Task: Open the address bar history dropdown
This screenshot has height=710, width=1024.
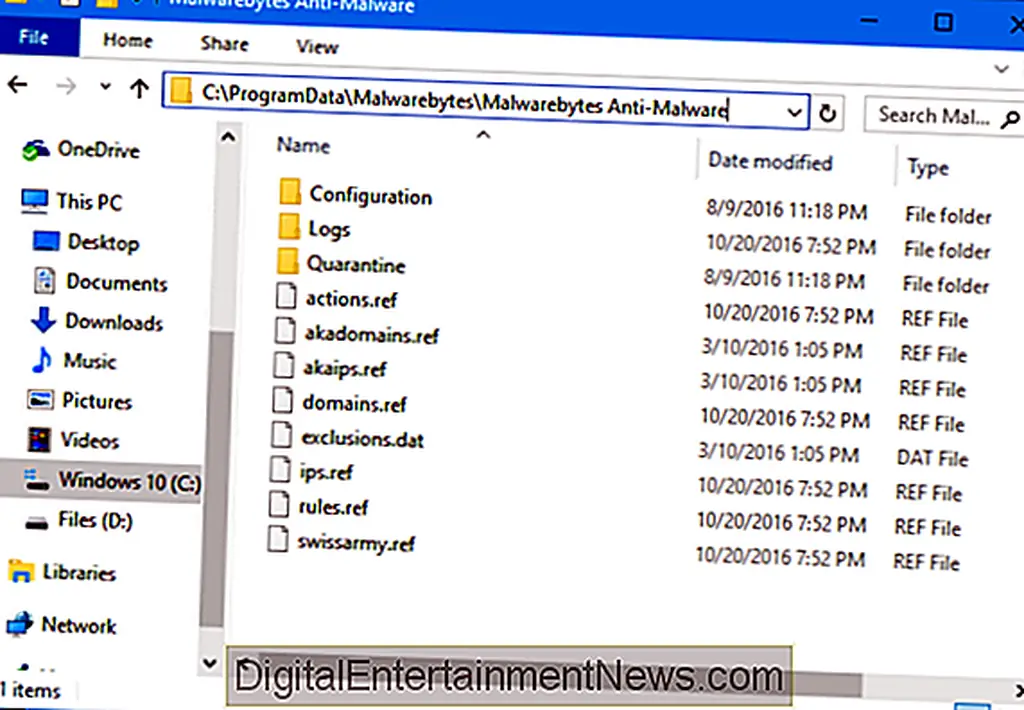Action: [794, 113]
